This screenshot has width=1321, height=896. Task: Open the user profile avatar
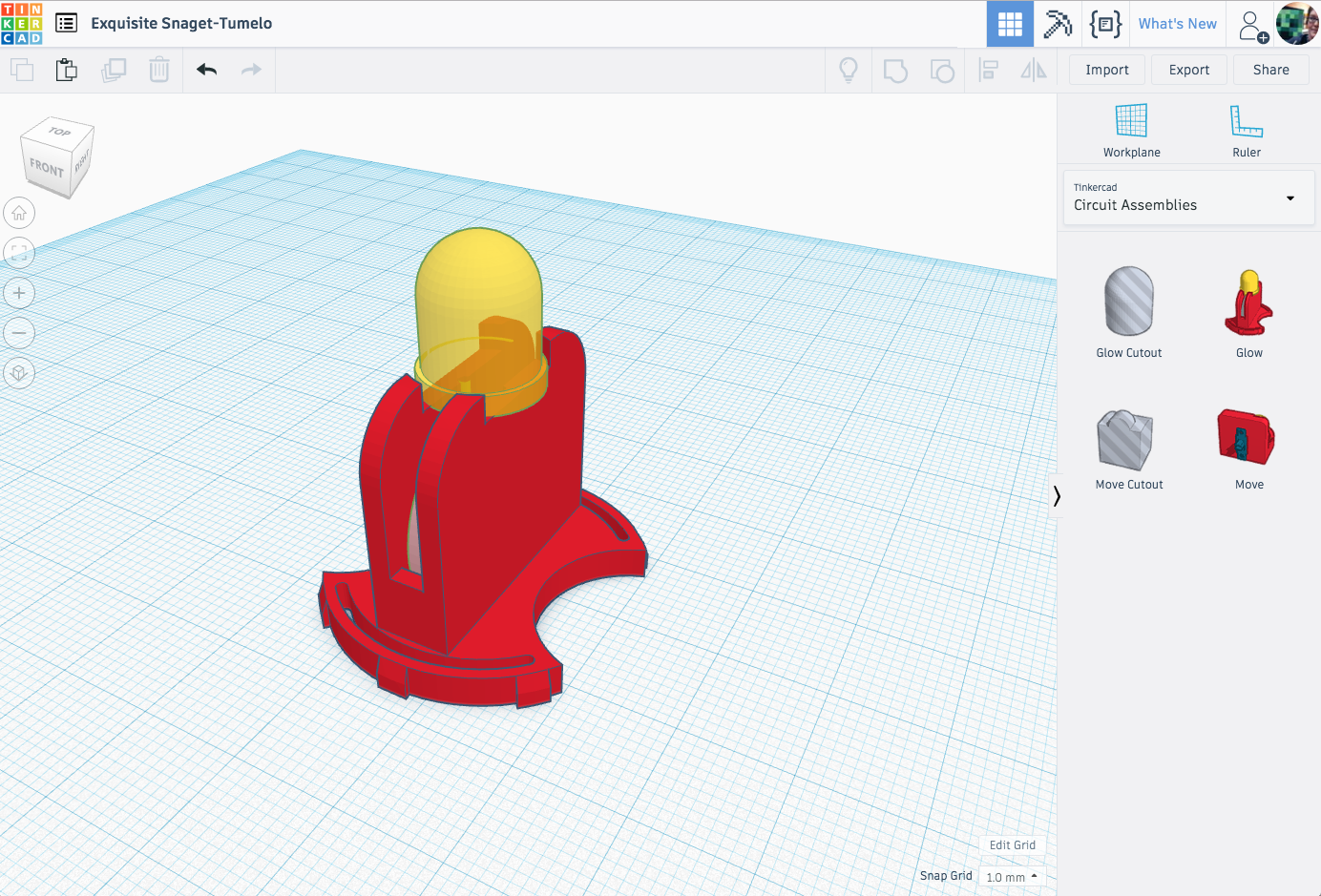tap(1297, 24)
